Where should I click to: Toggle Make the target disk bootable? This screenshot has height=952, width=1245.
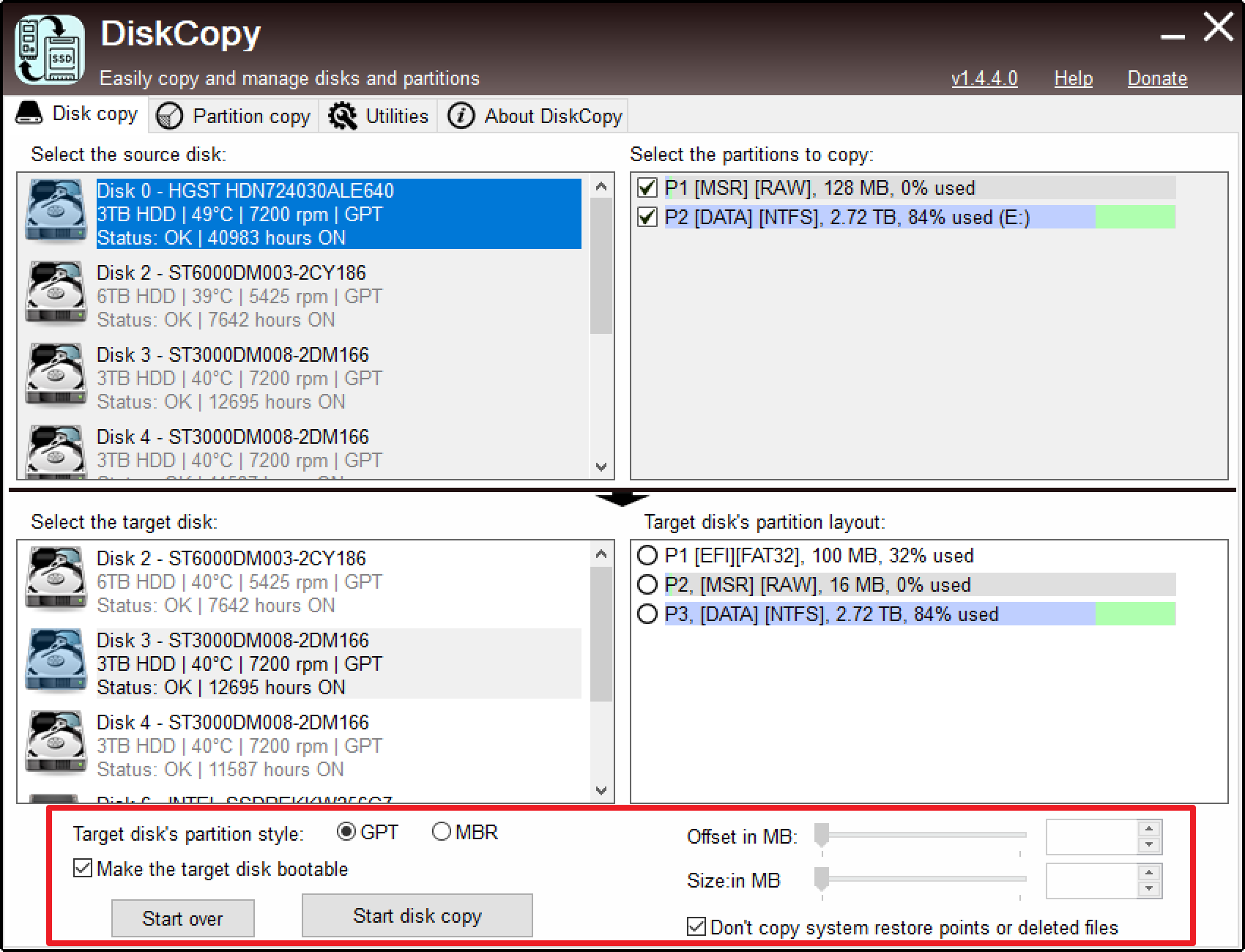point(83,869)
